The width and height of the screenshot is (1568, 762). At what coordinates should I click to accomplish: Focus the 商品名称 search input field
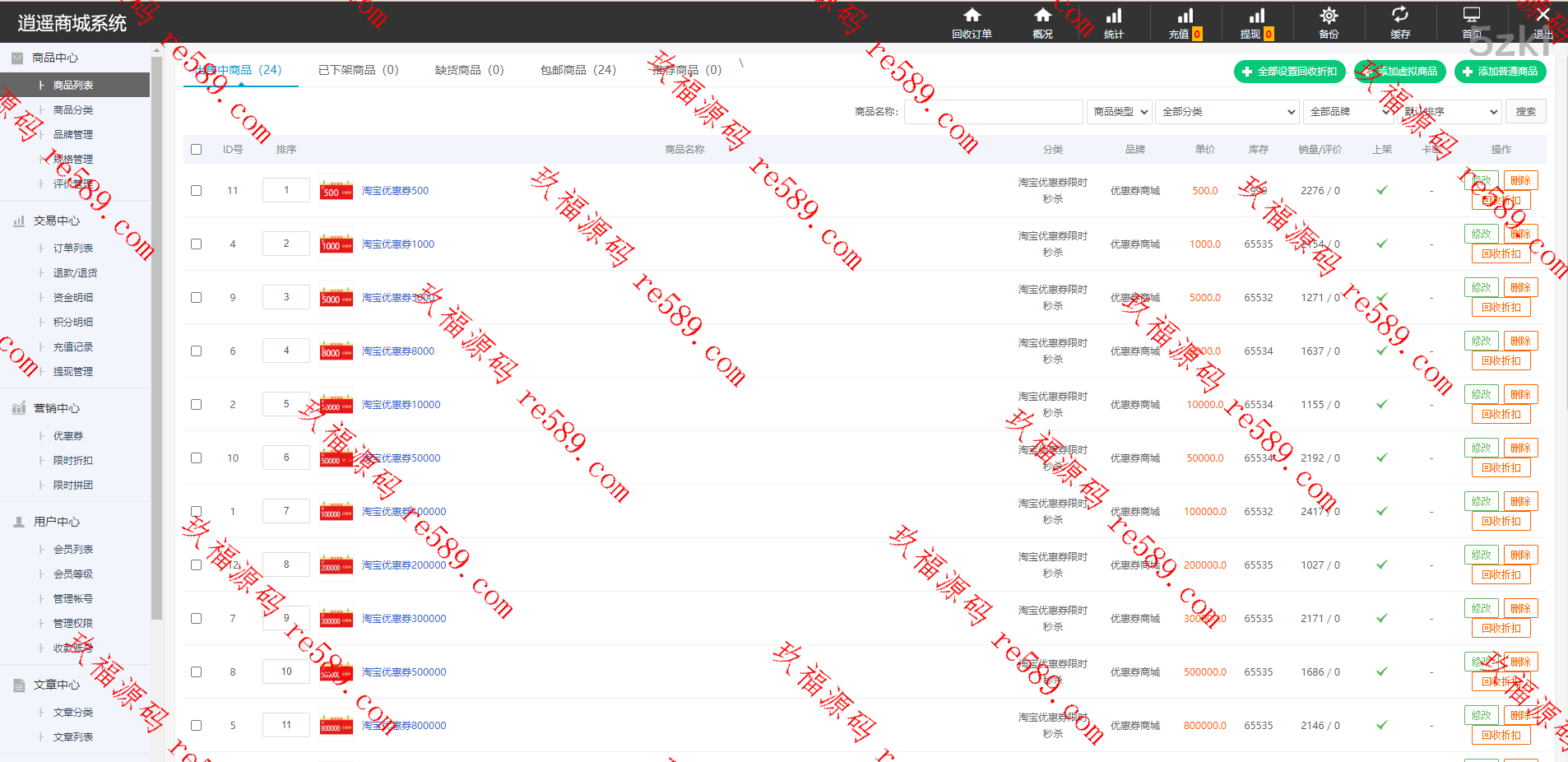(993, 112)
